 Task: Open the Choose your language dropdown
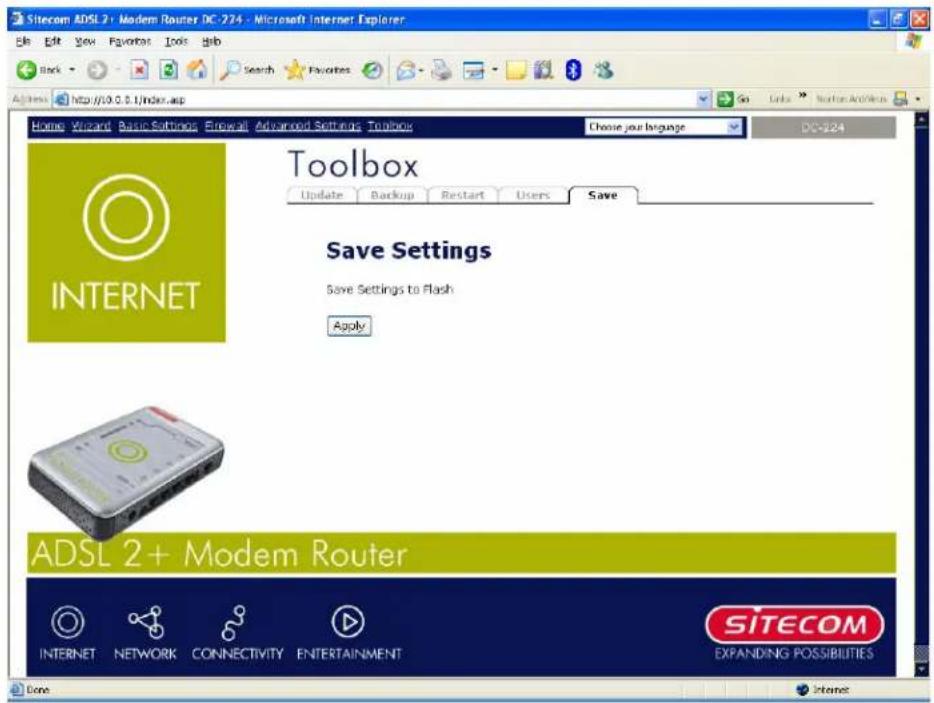pos(664,127)
